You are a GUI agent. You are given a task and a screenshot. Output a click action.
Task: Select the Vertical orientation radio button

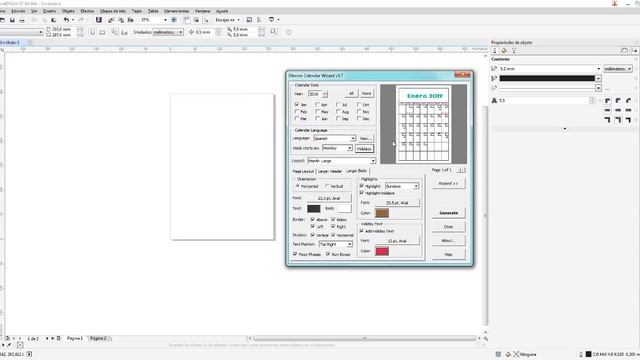point(327,186)
